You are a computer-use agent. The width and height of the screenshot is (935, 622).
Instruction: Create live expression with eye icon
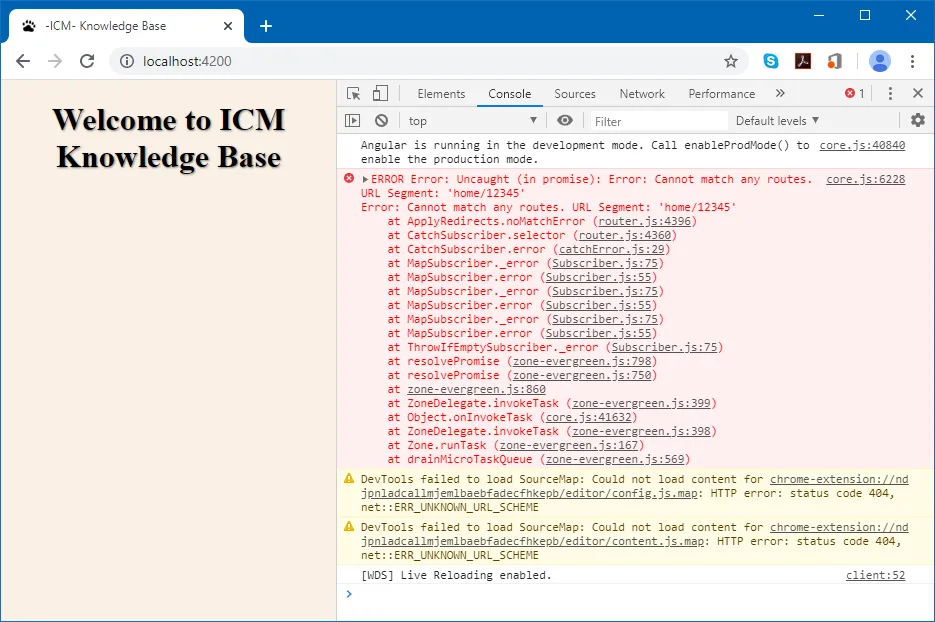(565, 120)
